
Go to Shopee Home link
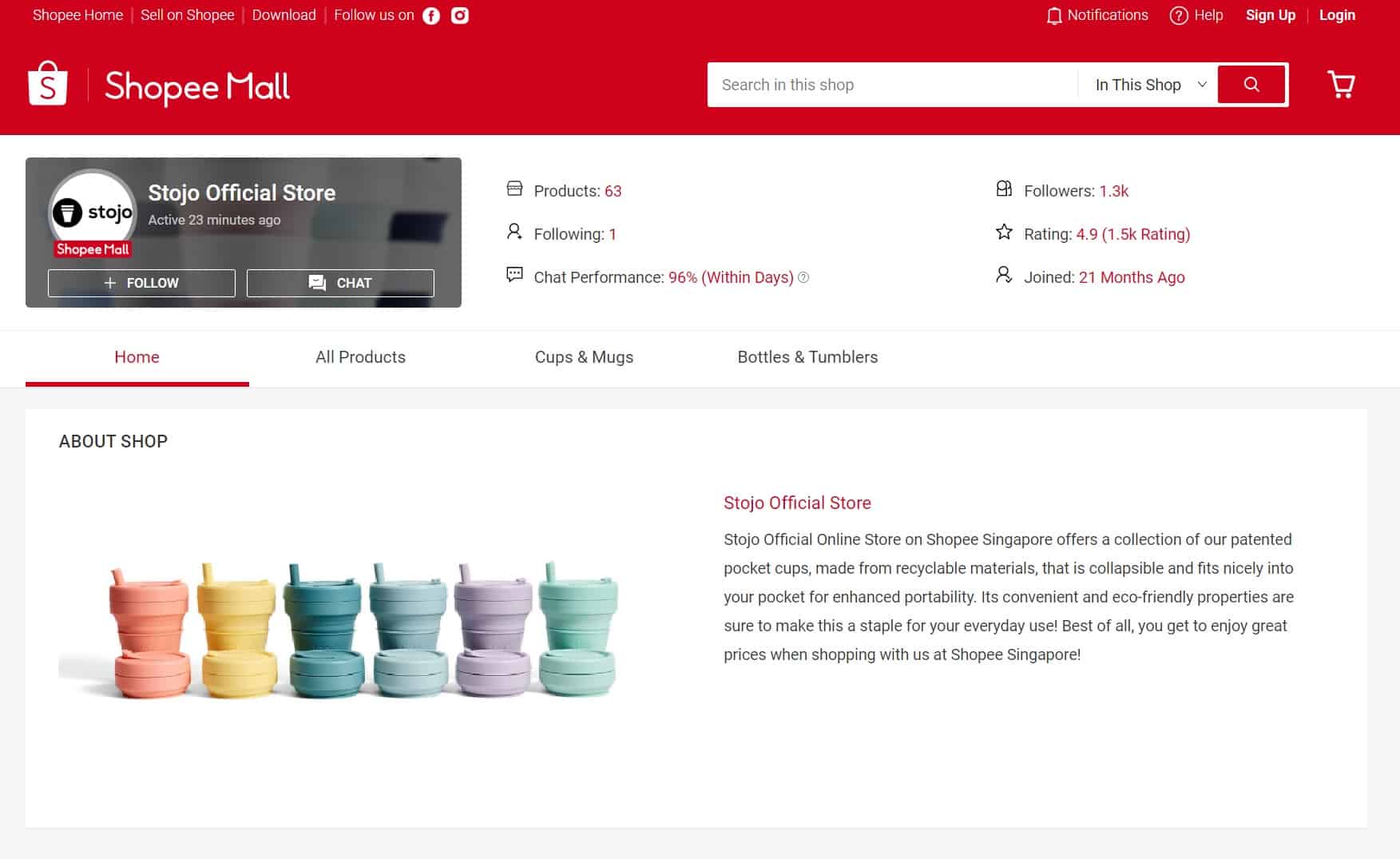click(77, 15)
